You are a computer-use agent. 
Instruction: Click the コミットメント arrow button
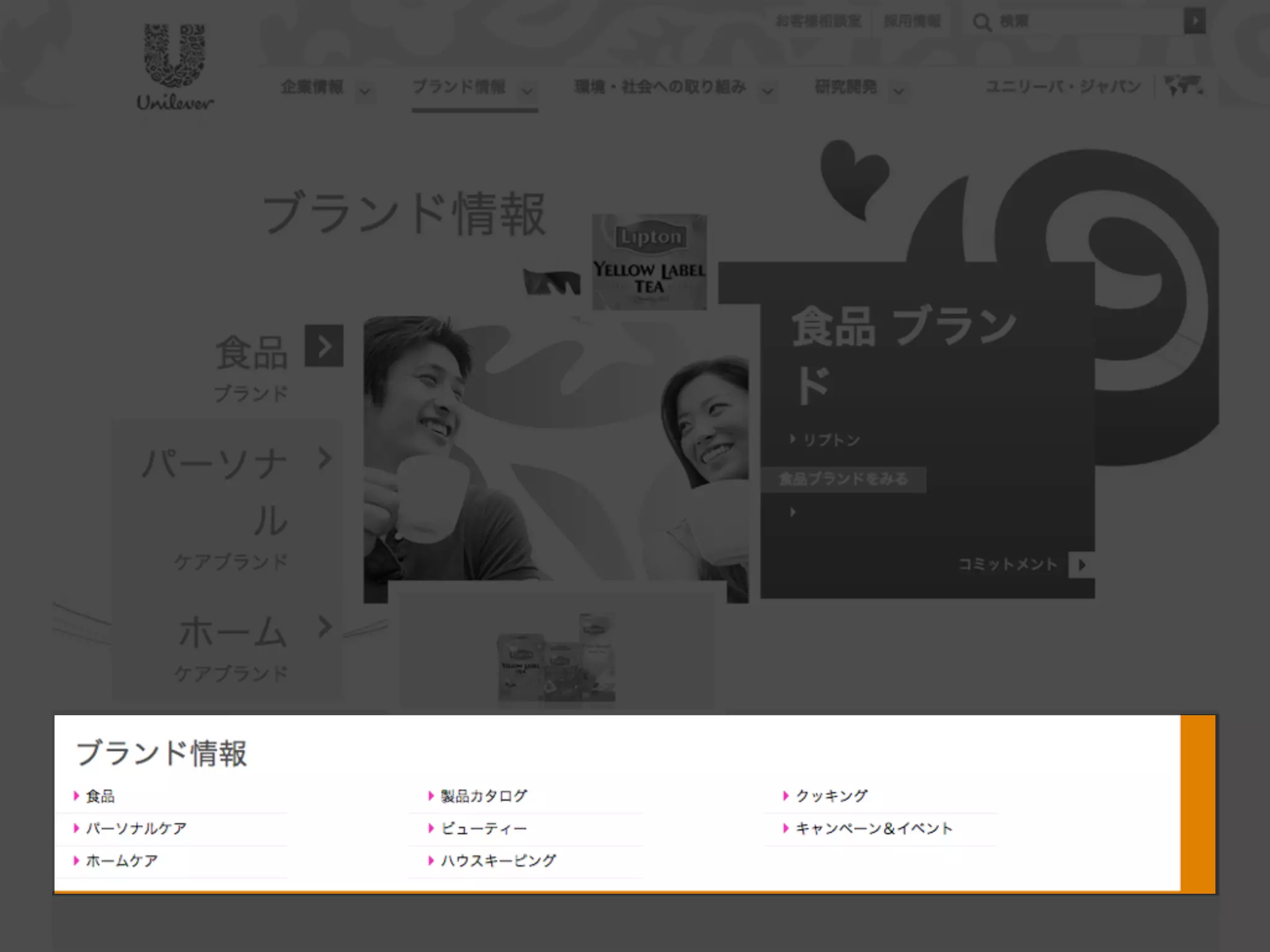[1081, 565]
